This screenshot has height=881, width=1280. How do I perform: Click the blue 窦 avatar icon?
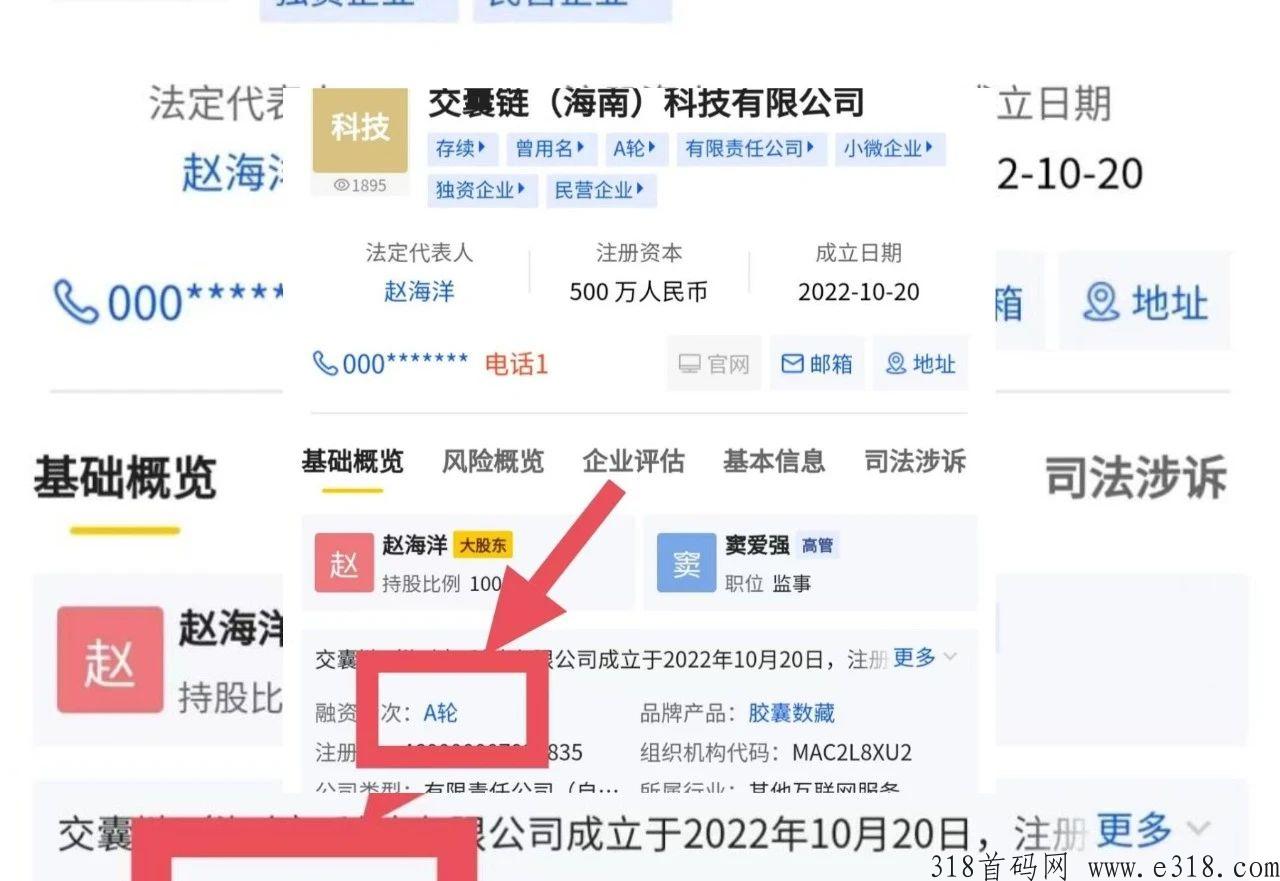click(687, 563)
